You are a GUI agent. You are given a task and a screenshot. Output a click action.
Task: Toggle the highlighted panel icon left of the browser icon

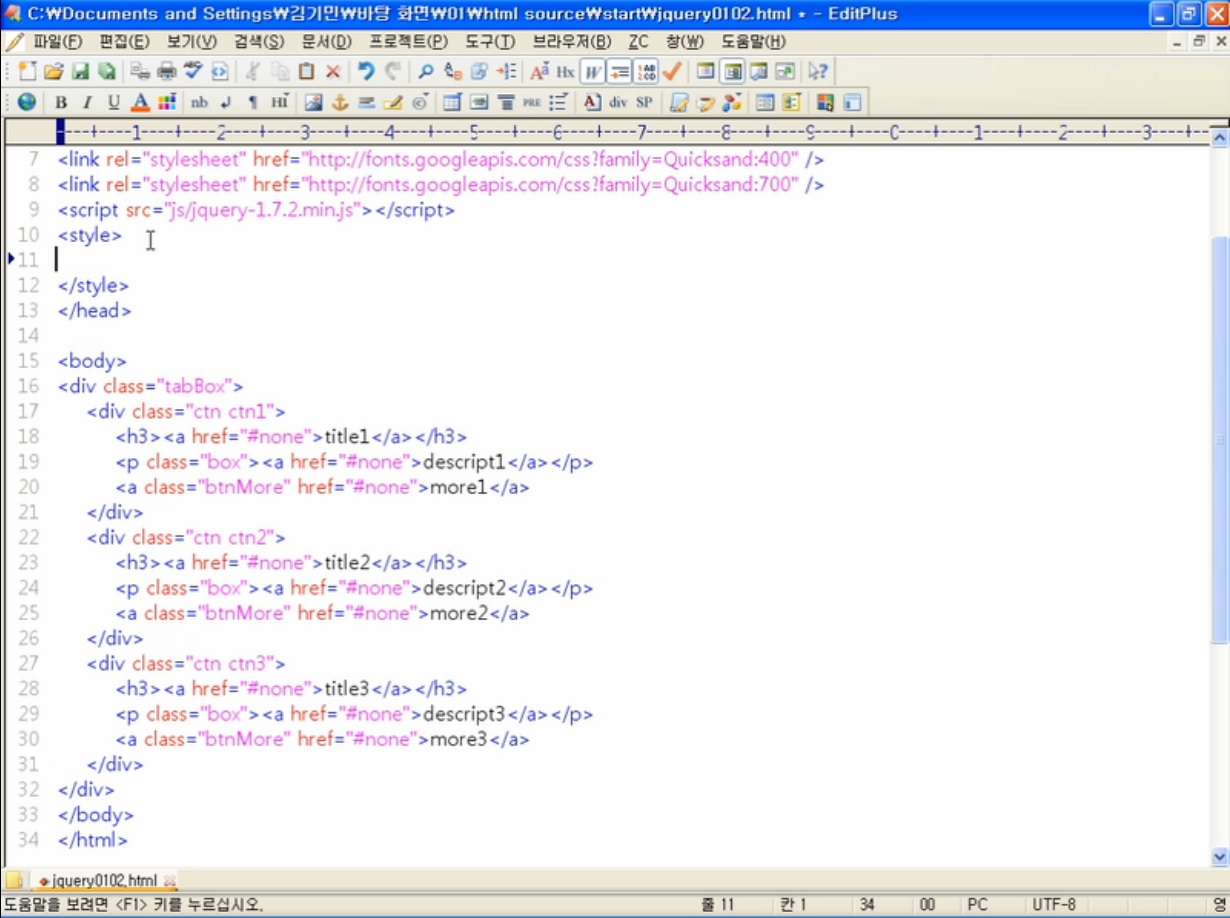click(x=733, y=71)
